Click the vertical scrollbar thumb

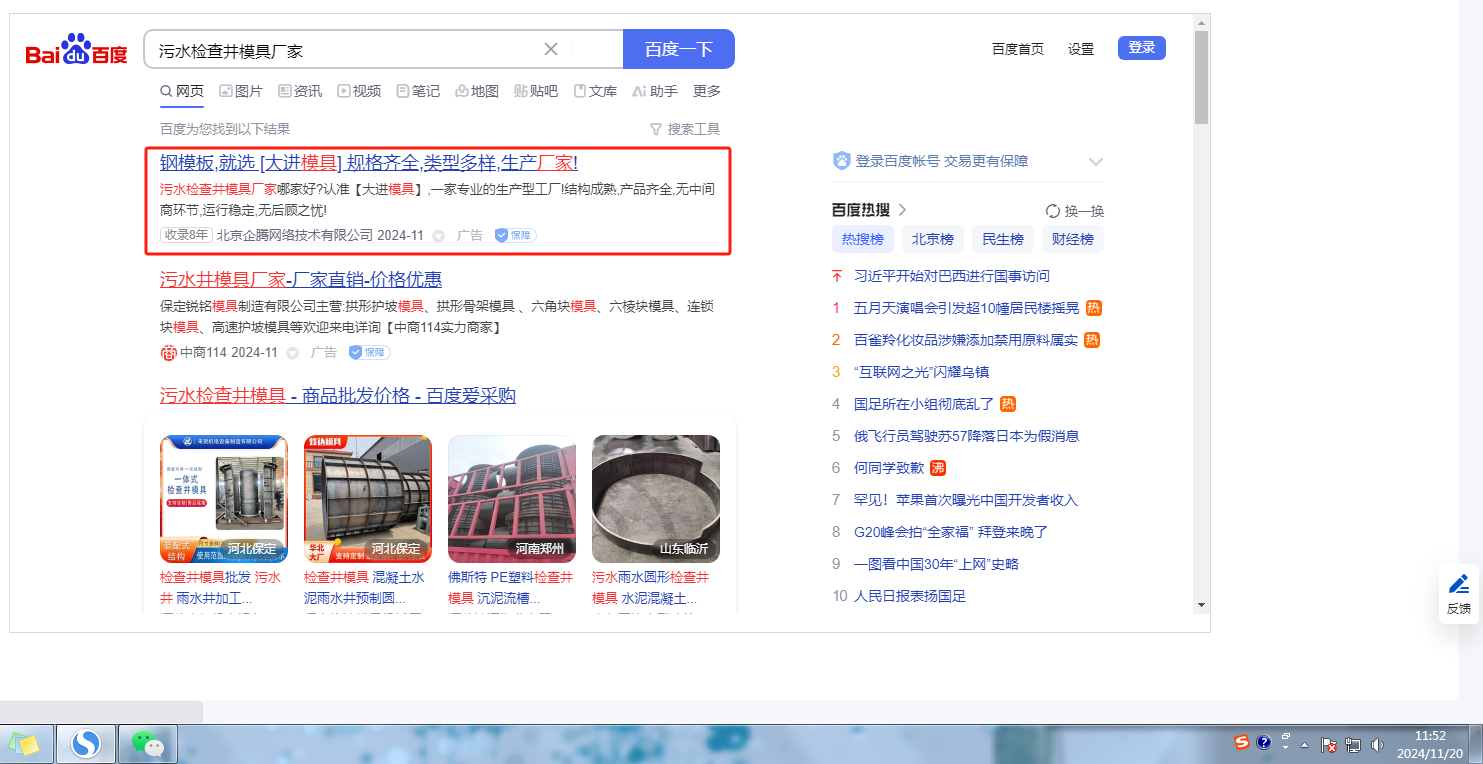click(x=1201, y=77)
